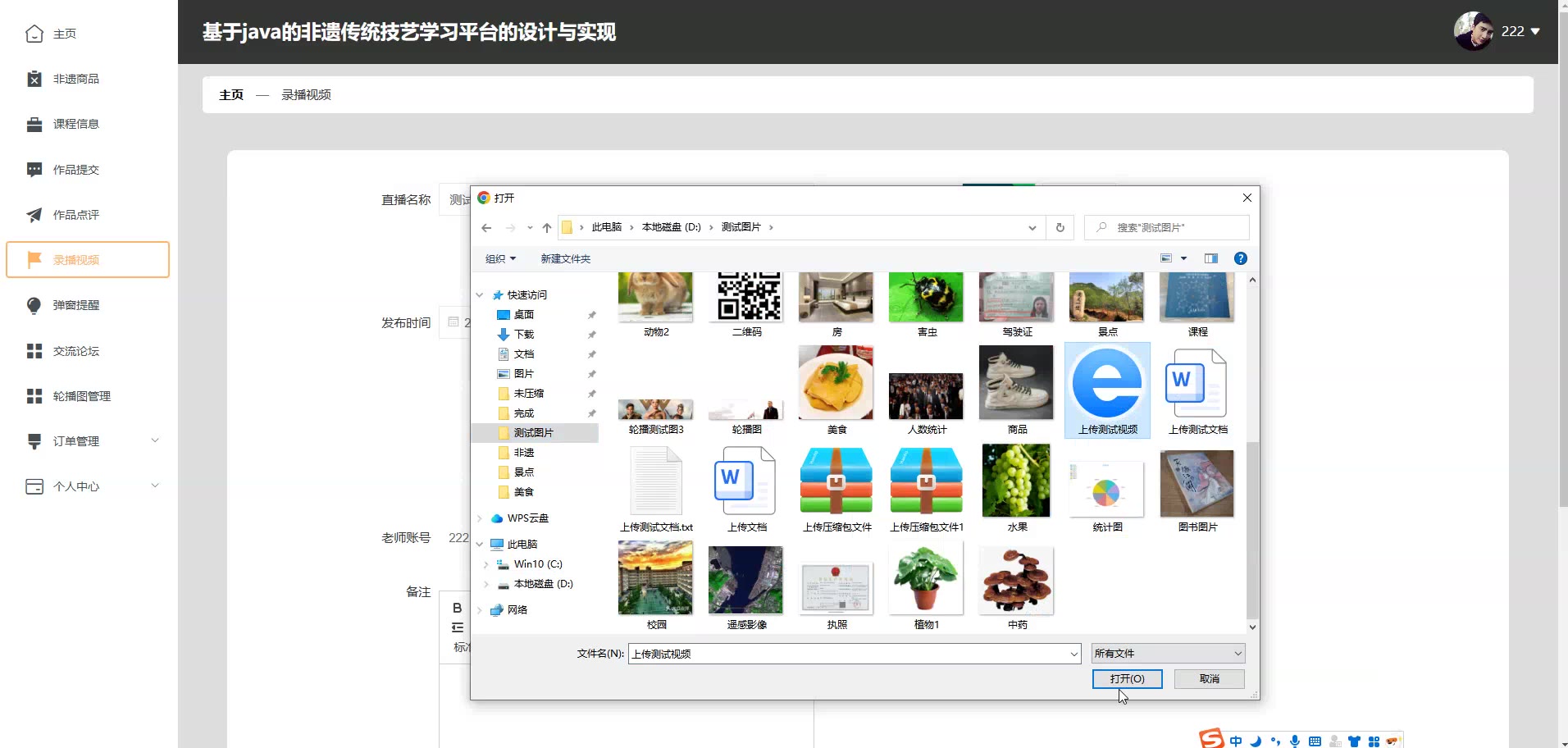
Task: Click the 文件名 input field
Action: pos(849,654)
